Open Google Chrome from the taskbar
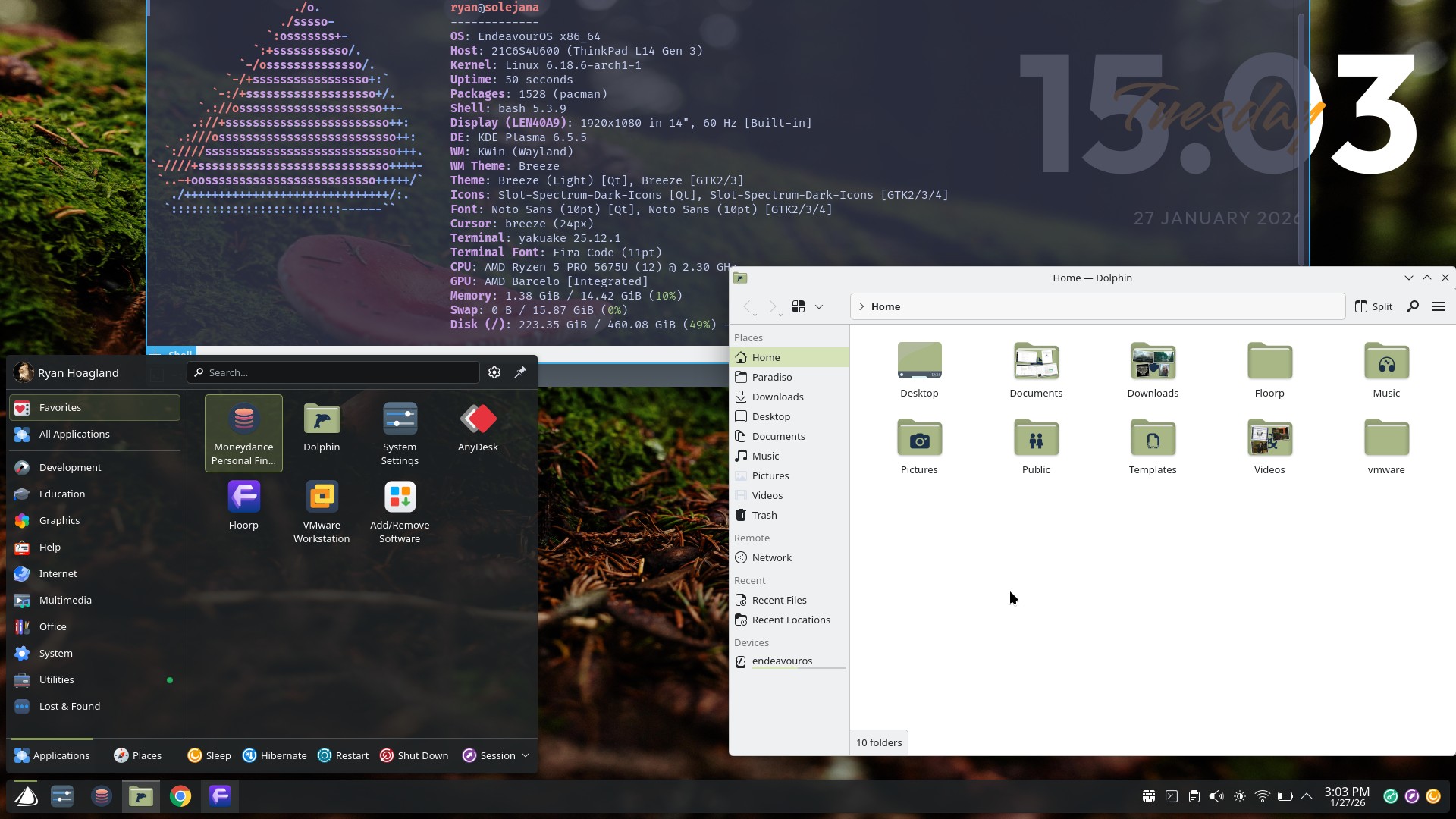Viewport: 1456px width, 819px height. 180,796
